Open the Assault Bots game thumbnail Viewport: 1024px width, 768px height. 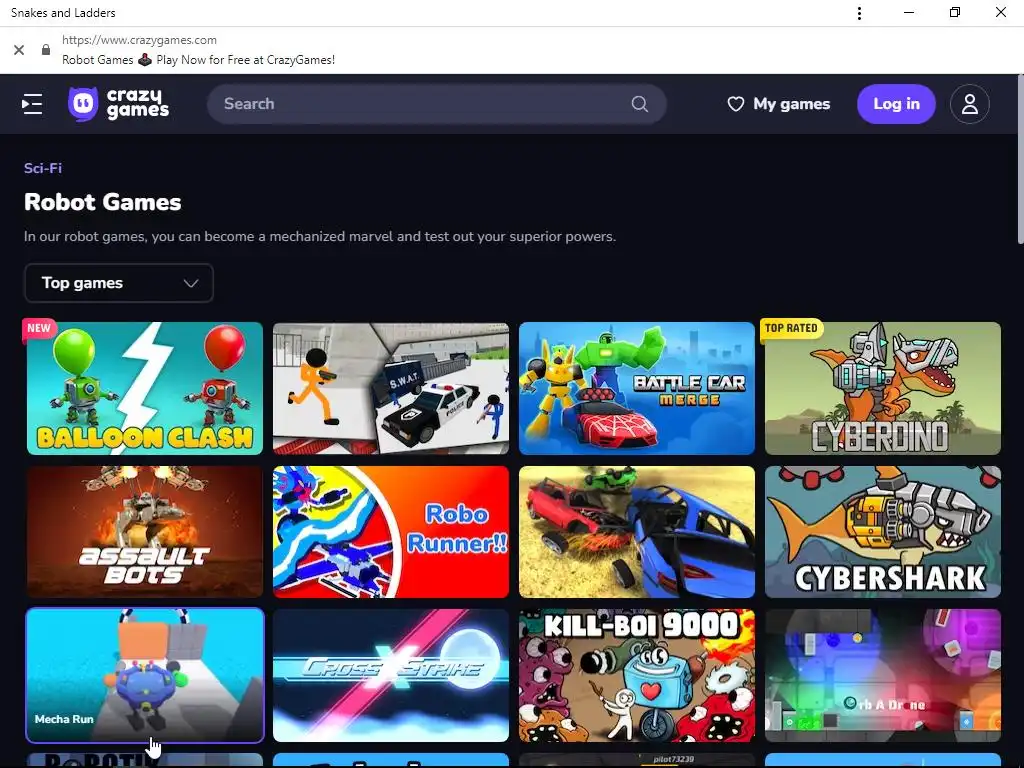(144, 532)
